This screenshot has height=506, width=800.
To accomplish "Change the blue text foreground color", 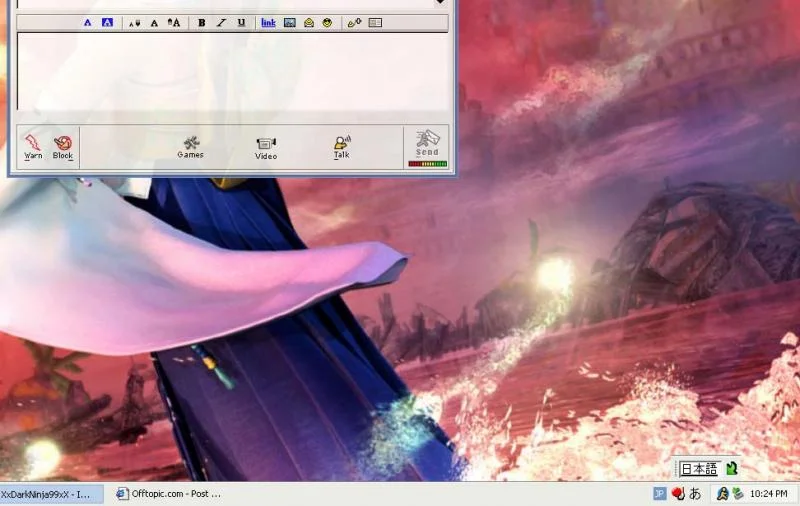I will click(x=88, y=22).
